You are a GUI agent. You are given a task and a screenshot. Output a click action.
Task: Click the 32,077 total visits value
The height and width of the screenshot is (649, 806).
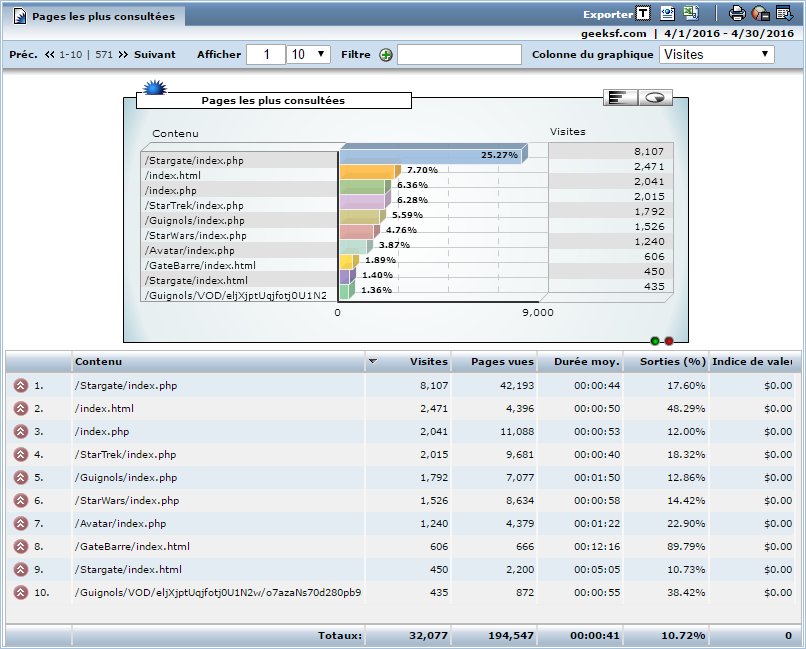(428, 636)
